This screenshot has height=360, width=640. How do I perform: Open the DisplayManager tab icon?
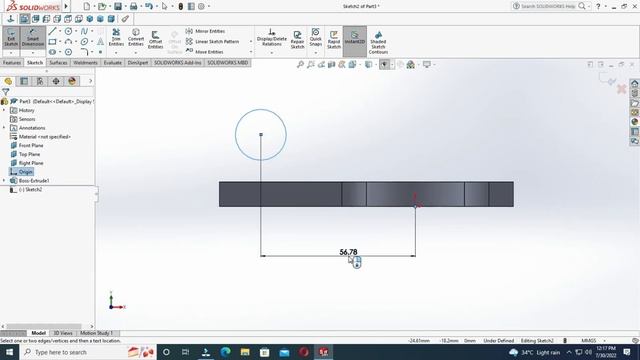click(x=72, y=81)
